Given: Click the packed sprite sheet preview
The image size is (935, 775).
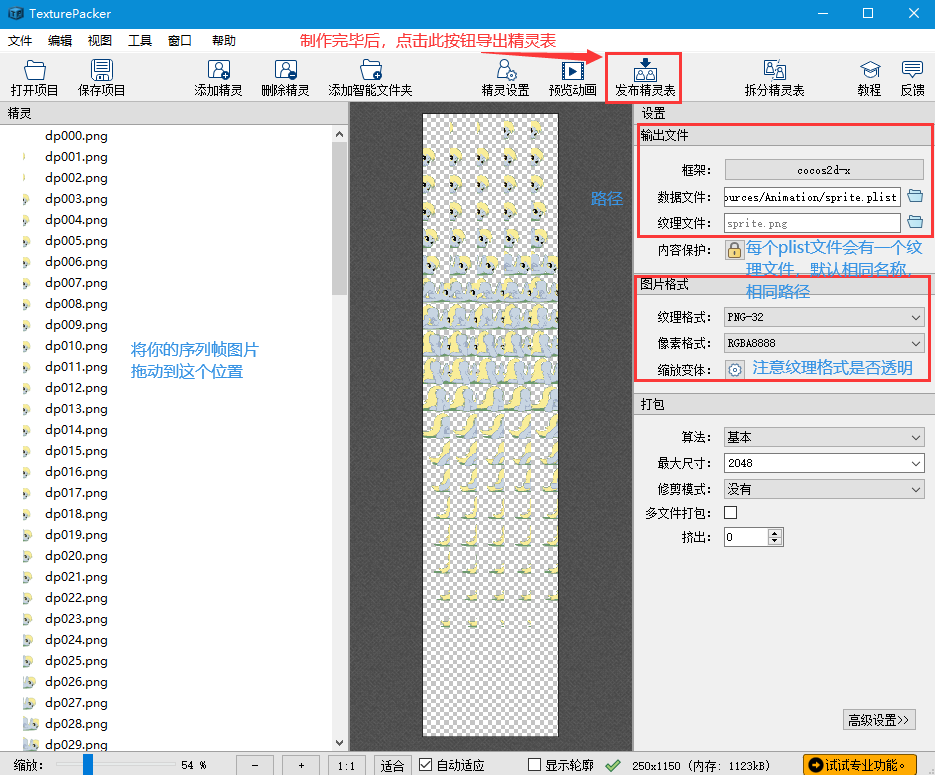Looking at the screenshot, I should coord(490,425).
